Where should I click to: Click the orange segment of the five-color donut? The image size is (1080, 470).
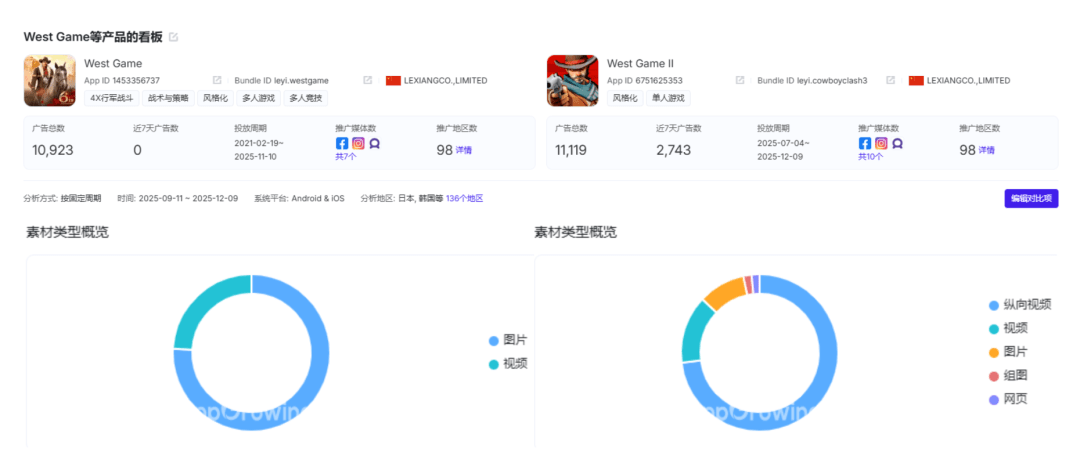[x=724, y=292]
